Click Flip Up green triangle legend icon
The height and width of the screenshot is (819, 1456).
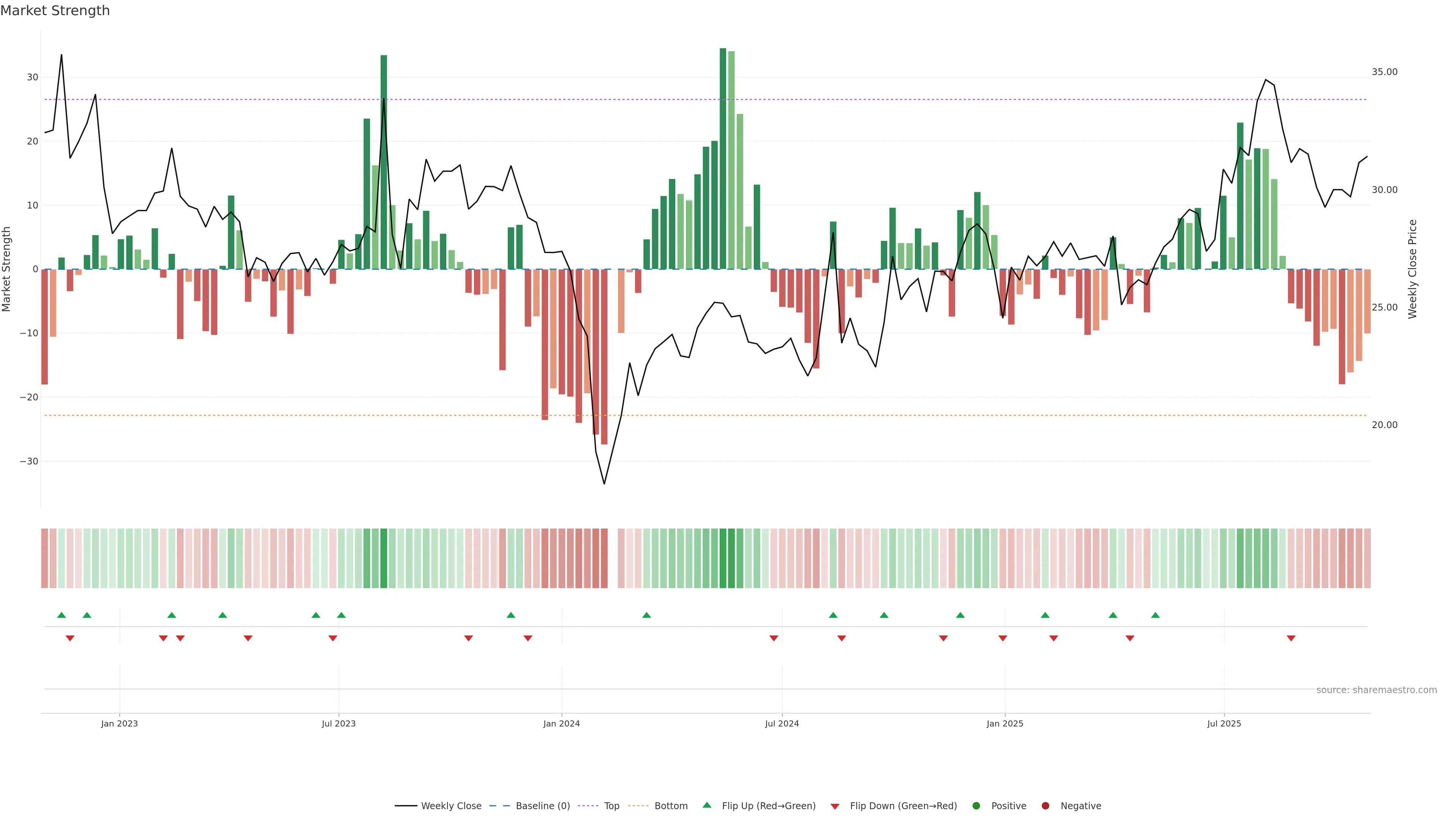[x=706, y=805]
